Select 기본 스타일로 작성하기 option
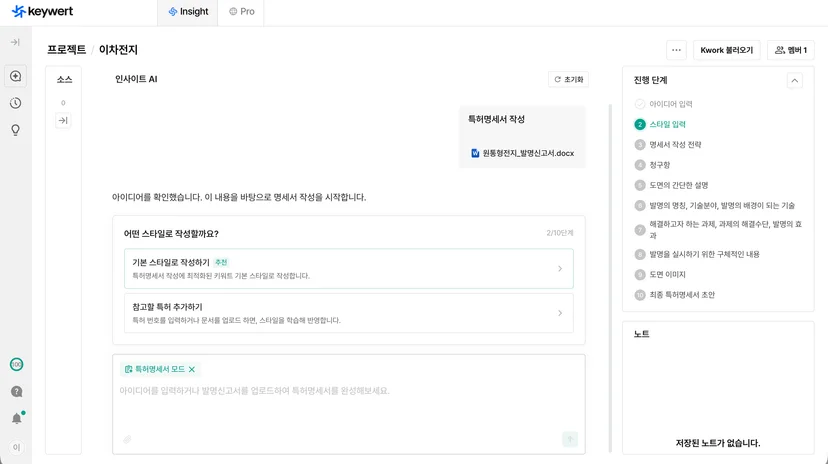828x464 pixels. click(349, 269)
